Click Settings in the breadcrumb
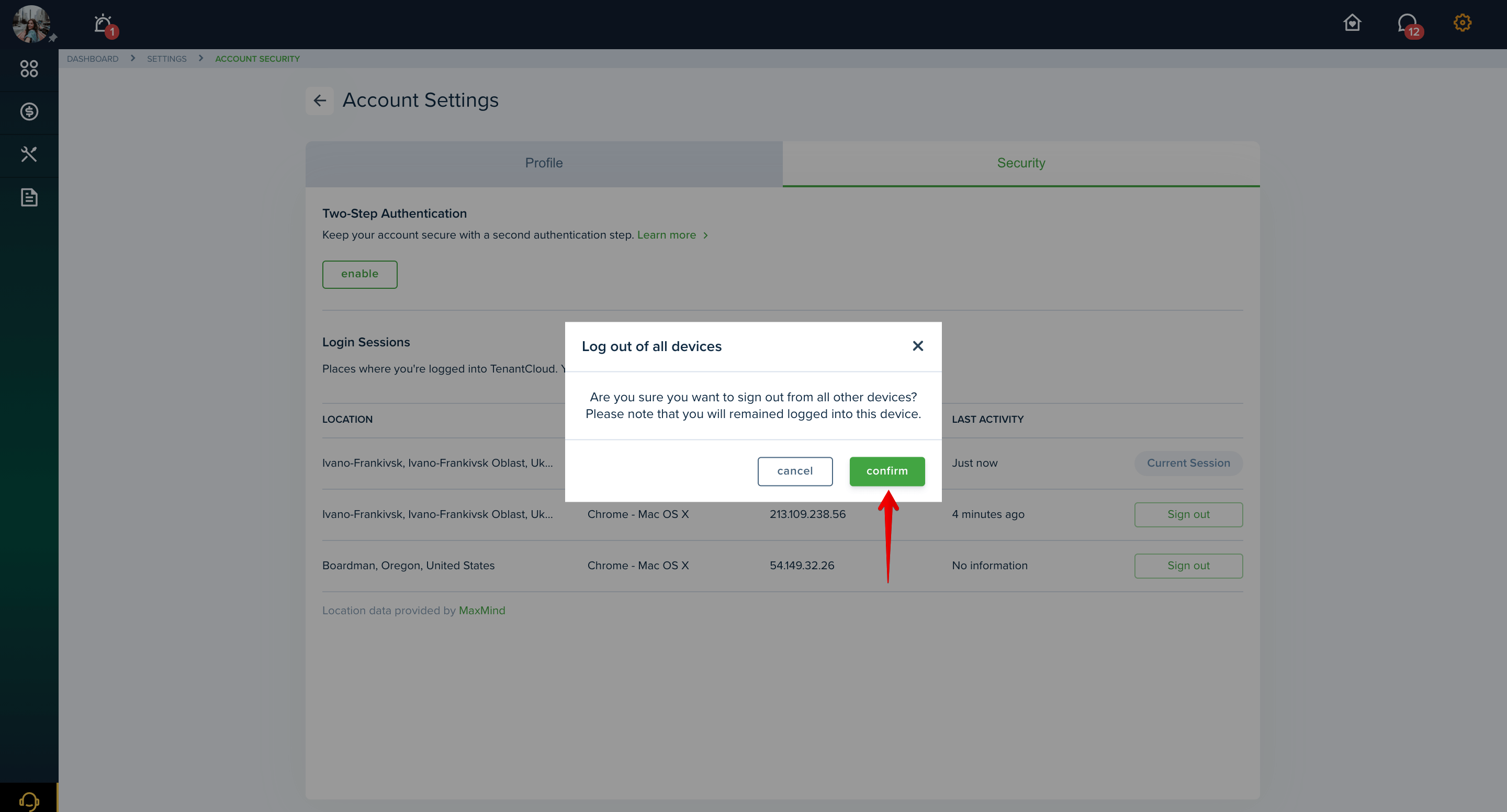This screenshot has height=812, width=1507. [x=167, y=59]
